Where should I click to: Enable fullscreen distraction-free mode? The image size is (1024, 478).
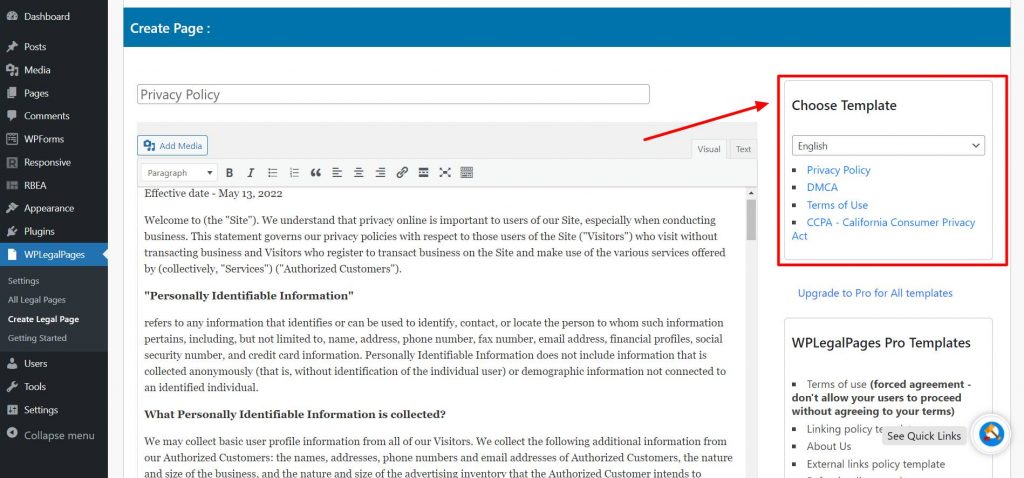(x=445, y=173)
